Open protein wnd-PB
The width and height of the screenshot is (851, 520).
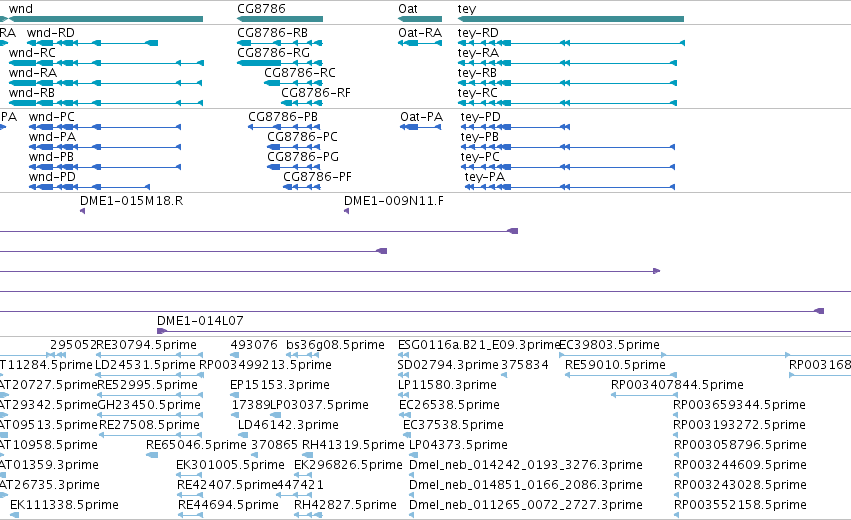pos(51,157)
